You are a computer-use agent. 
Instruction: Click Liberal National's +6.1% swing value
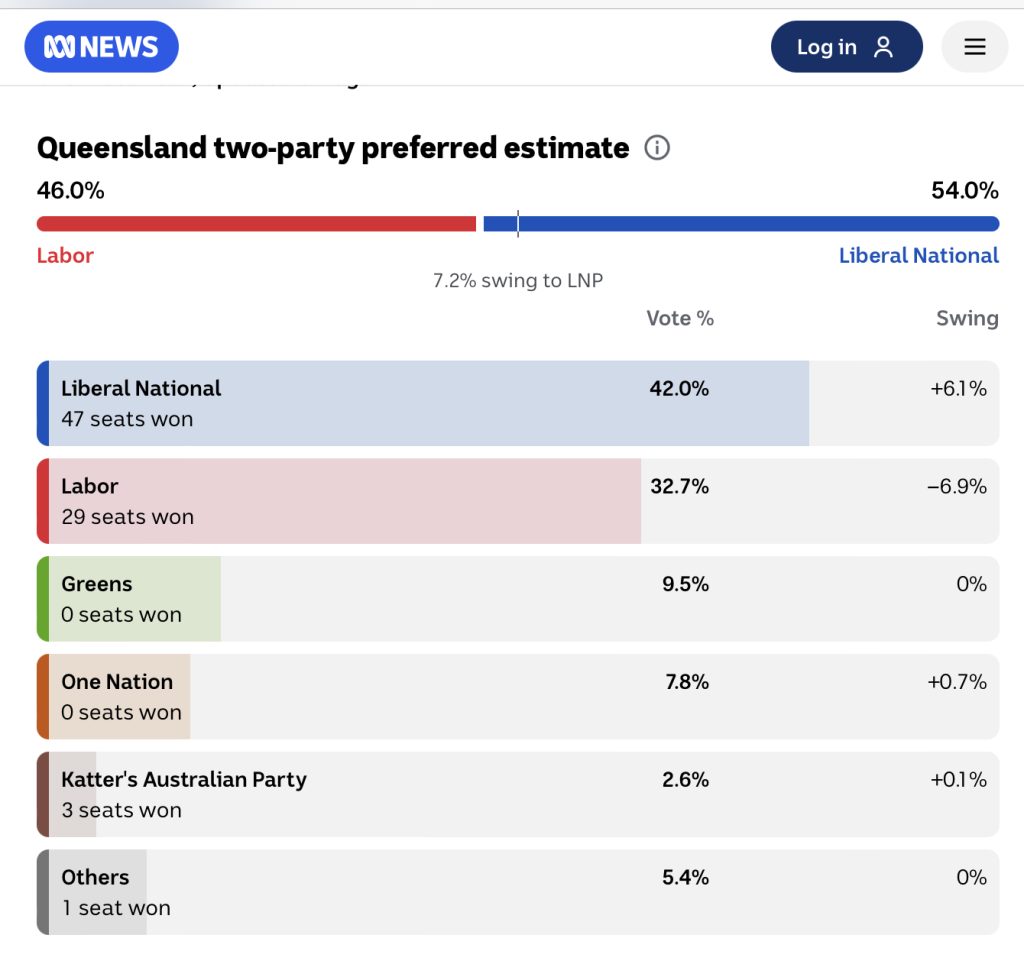958,389
